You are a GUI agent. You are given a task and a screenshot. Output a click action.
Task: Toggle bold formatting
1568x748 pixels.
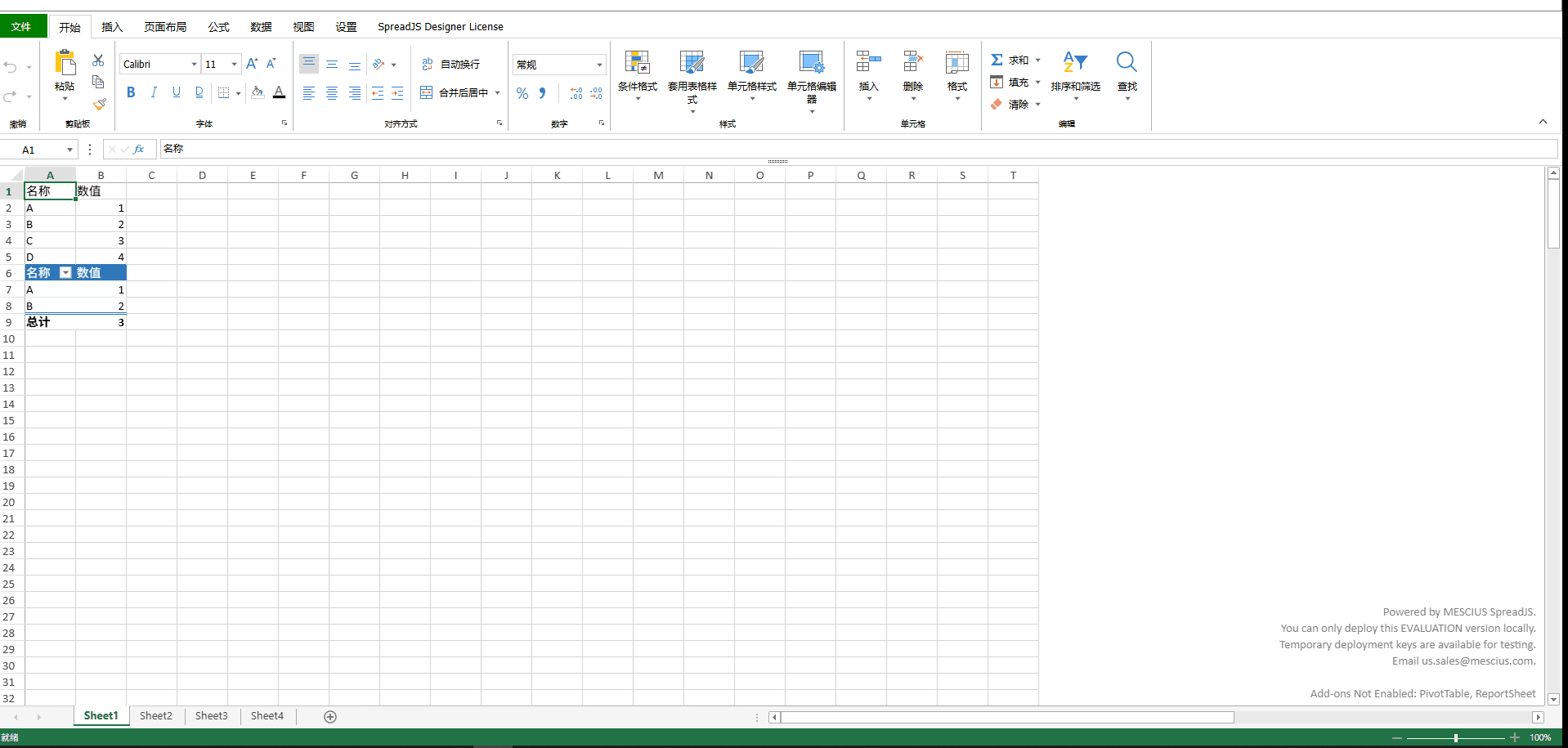click(x=131, y=93)
